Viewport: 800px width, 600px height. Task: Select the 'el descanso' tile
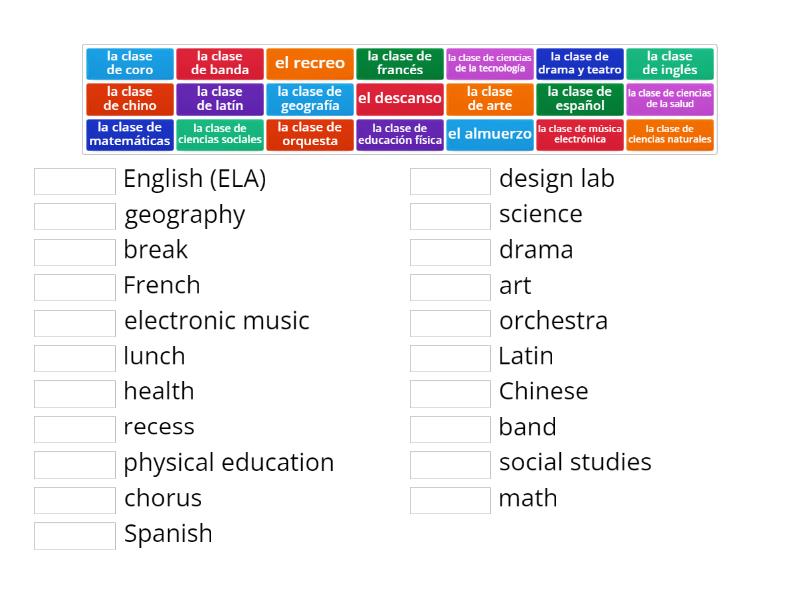pyautogui.click(x=400, y=98)
